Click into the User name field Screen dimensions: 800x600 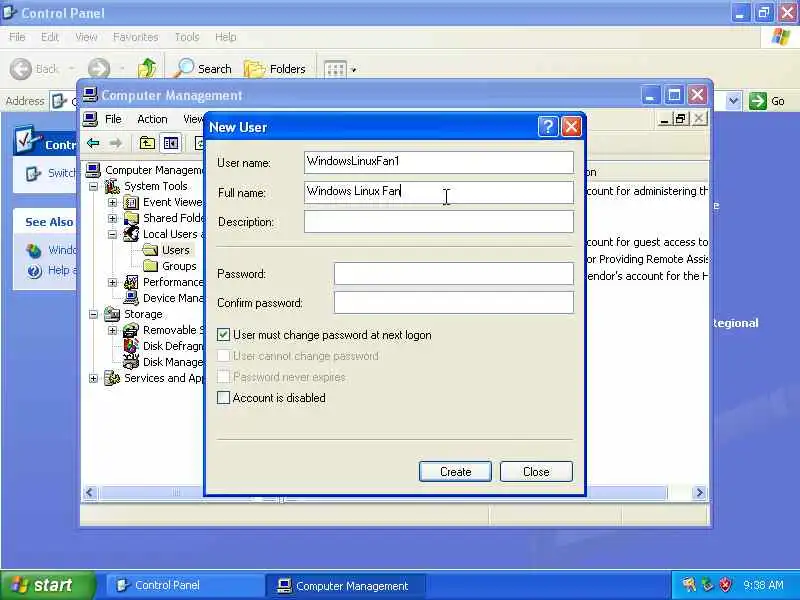[x=439, y=162]
